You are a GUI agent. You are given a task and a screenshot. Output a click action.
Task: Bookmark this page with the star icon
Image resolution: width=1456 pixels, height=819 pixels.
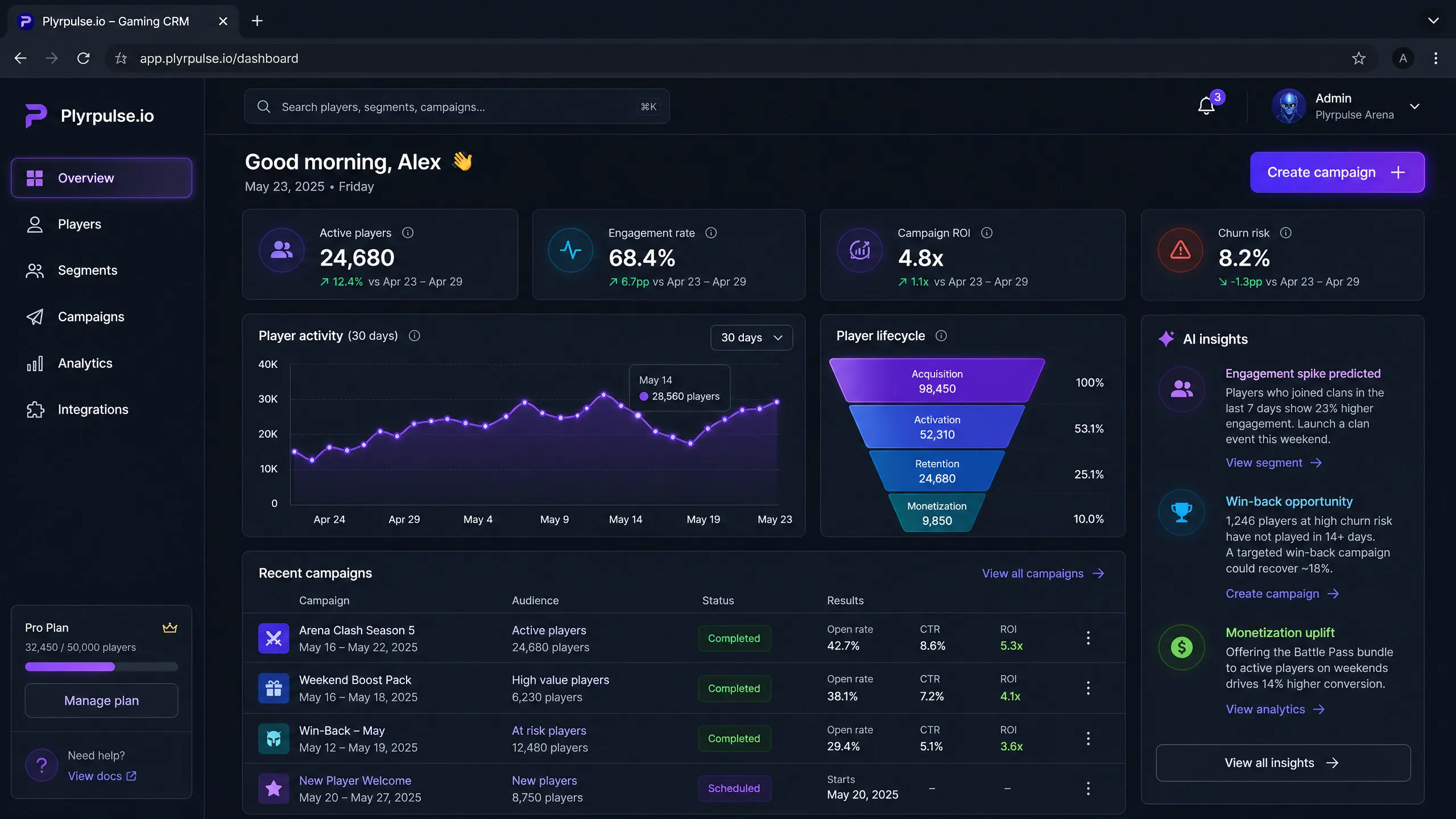[1359, 58]
